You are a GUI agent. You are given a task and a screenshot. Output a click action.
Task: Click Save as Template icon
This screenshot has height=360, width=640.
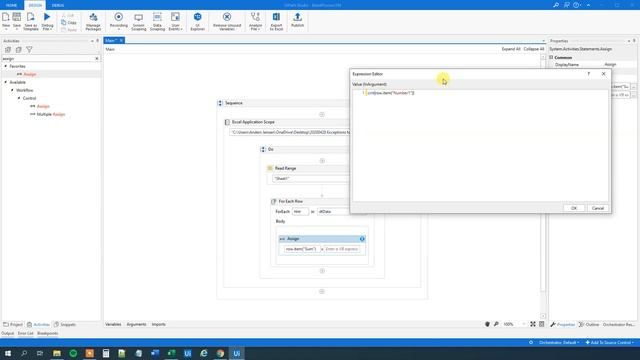pyautogui.click(x=31, y=21)
